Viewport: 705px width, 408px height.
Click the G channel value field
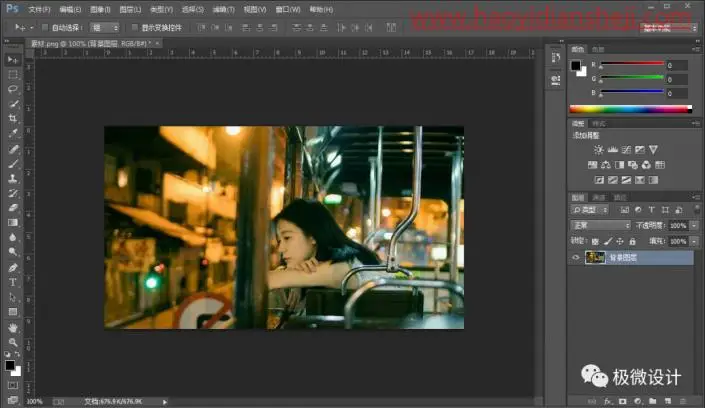(x=676, y=80)
